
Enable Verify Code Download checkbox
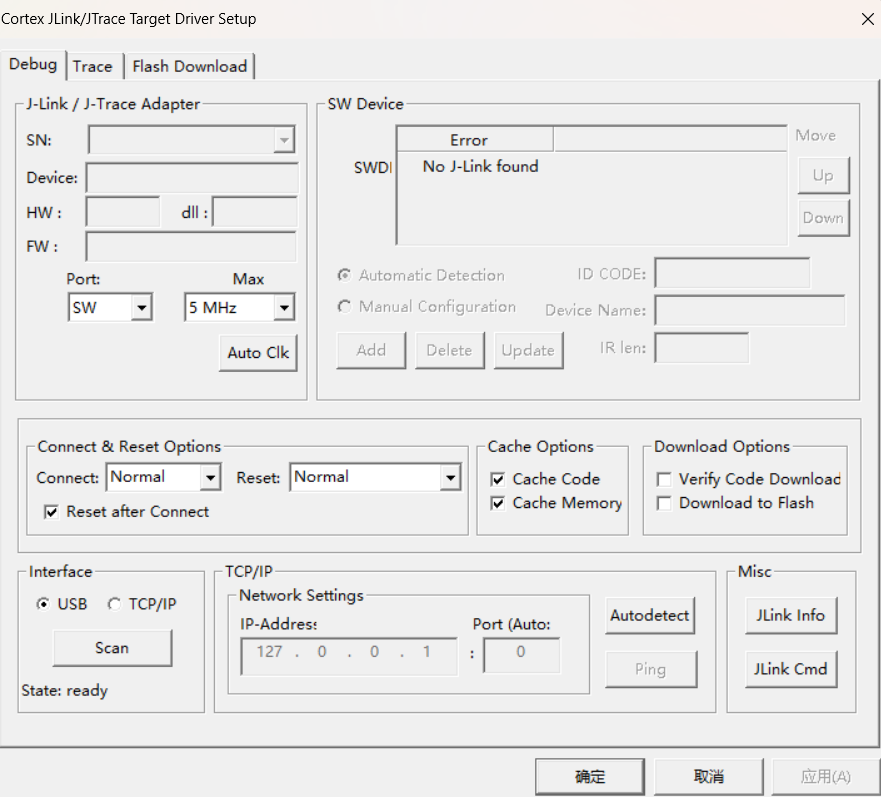click(x=664, y=480)
